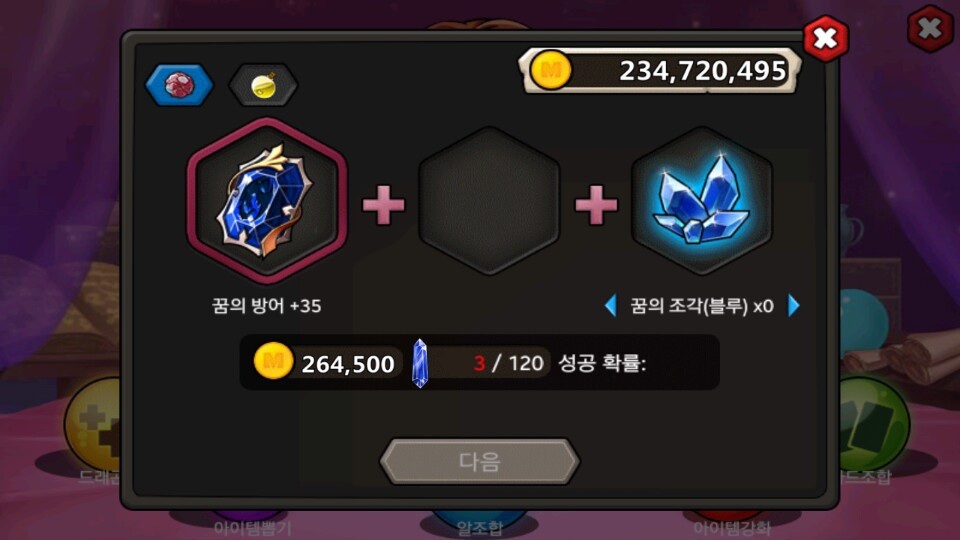Tap the 264,500 gold cost coin icon

(x=272, y=361)
